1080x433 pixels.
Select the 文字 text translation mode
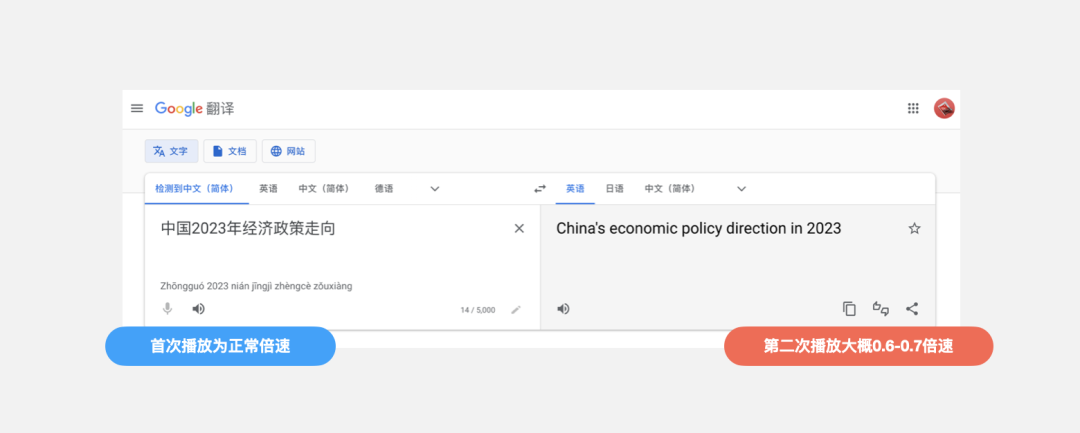172,151
